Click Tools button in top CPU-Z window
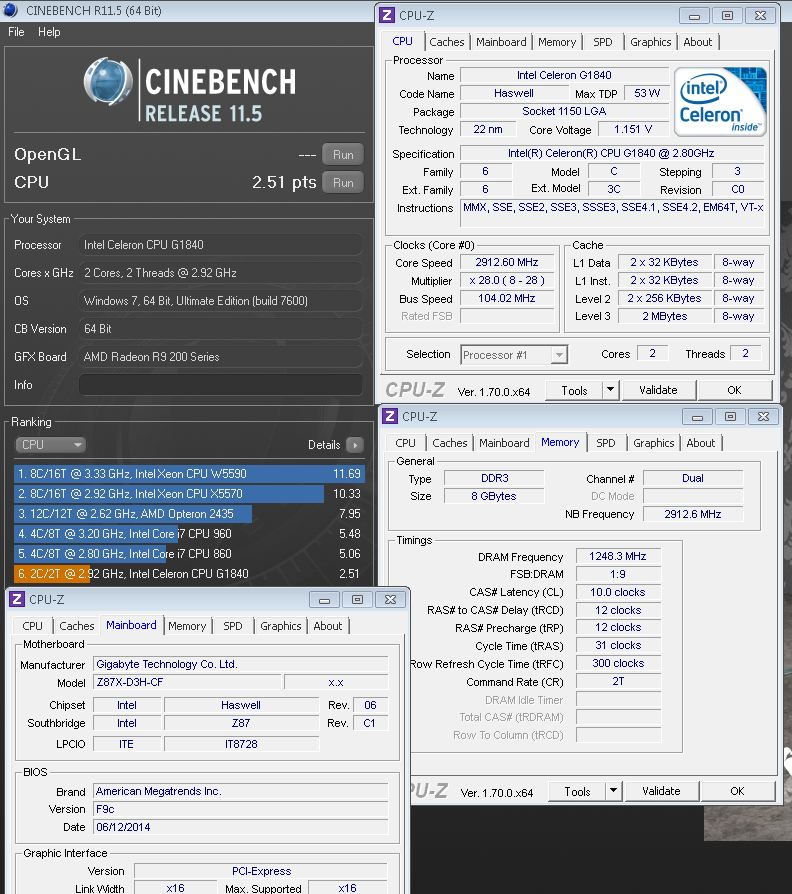The width and height of the screenshot is (792, 894). pyautogui.click(x=574, y=391)
